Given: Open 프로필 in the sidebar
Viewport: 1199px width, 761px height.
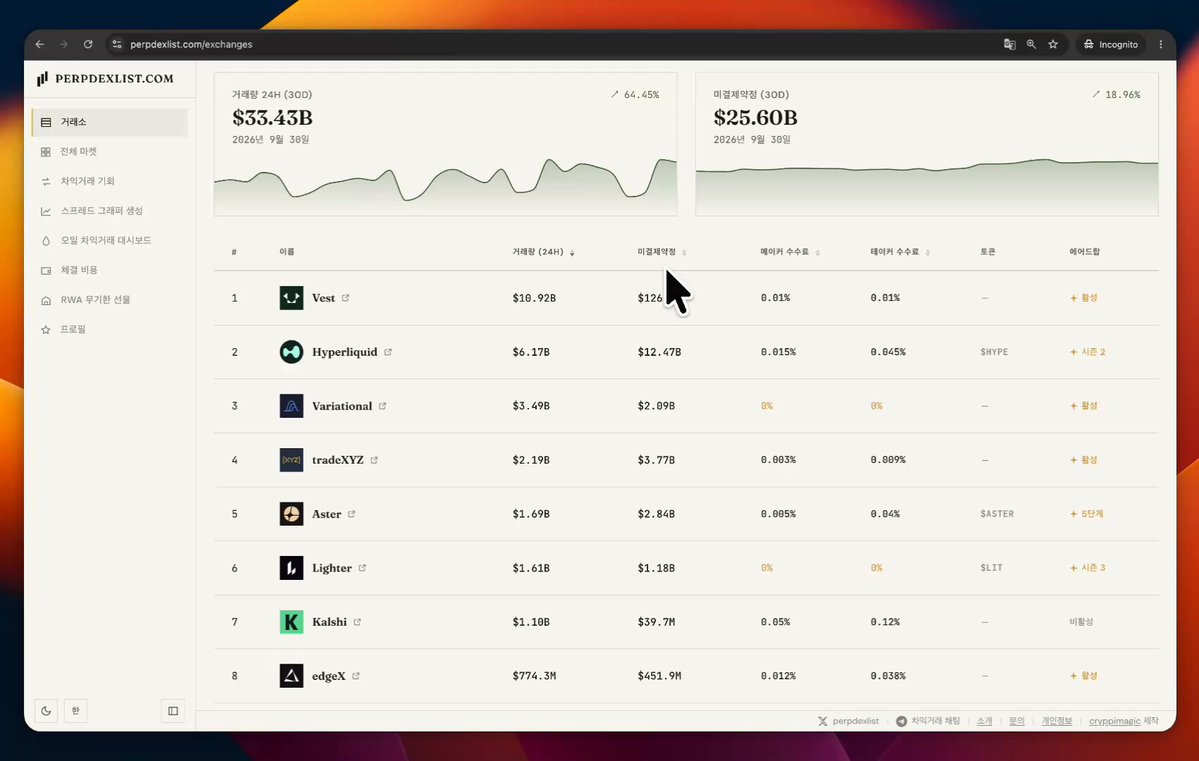Looking at the screenshot, I should (109, 329).
